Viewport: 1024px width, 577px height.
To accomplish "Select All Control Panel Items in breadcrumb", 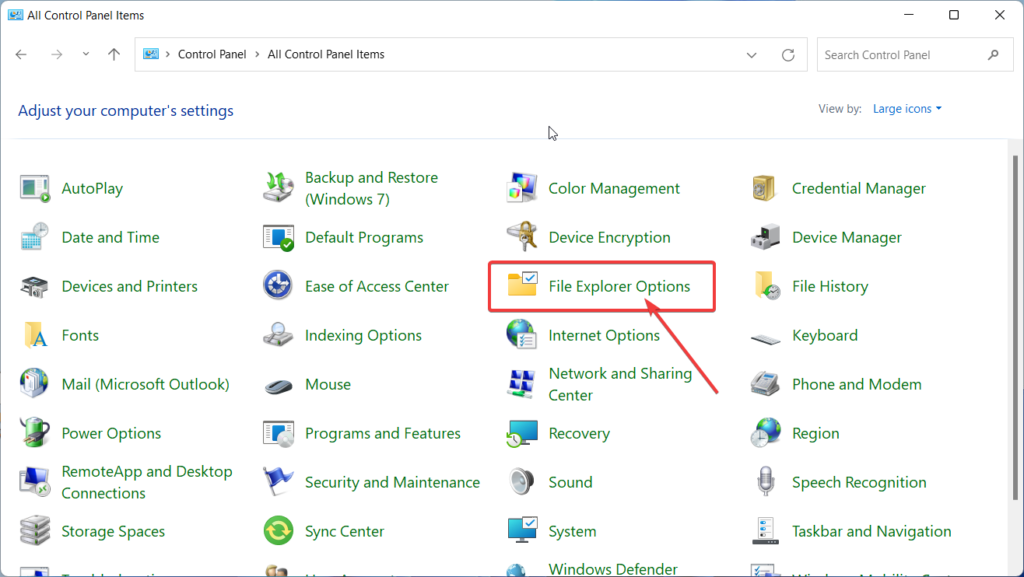I will (325, 54).
